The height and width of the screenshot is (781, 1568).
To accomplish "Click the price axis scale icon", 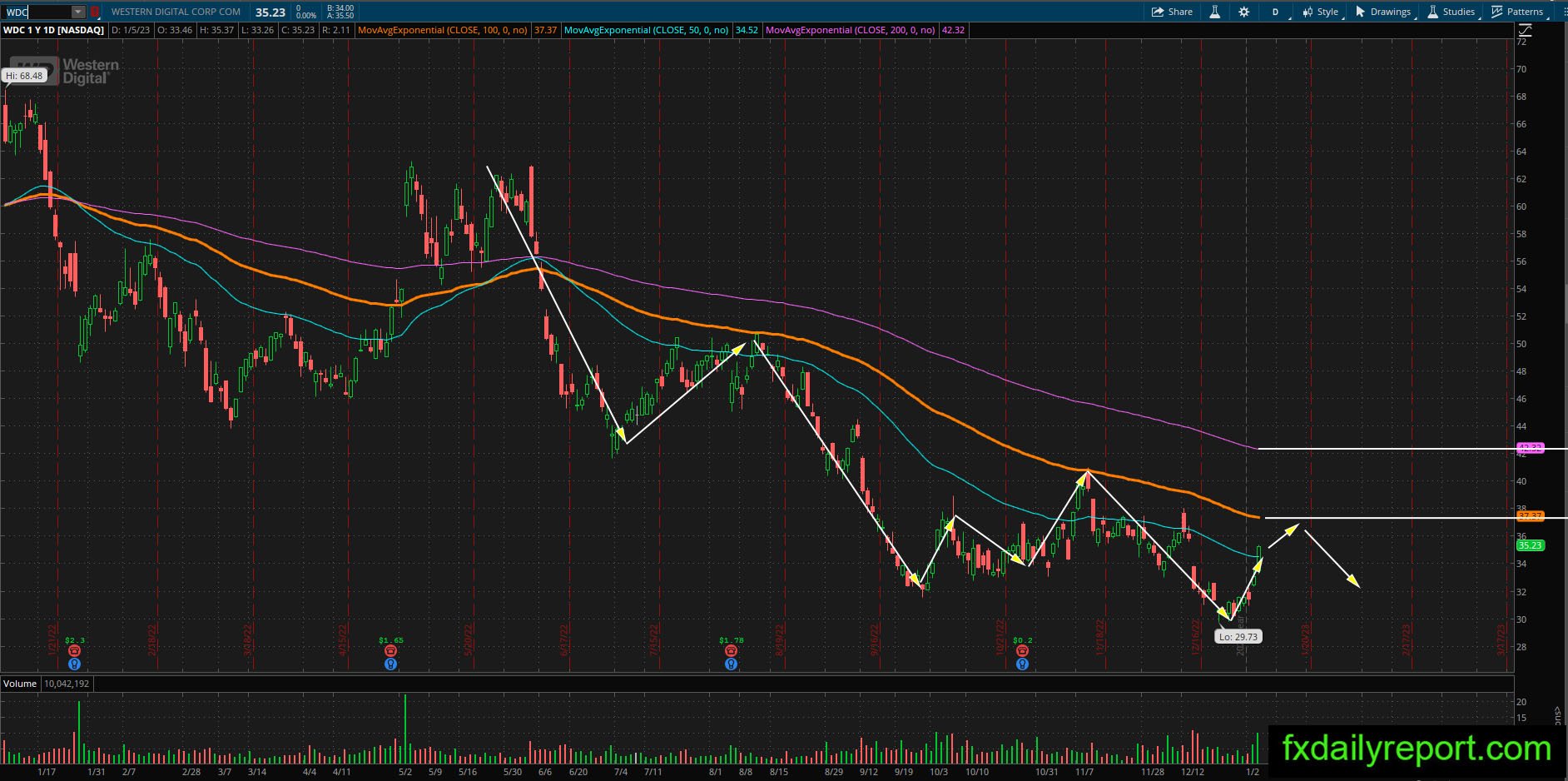I will (x=1525, y=31).
